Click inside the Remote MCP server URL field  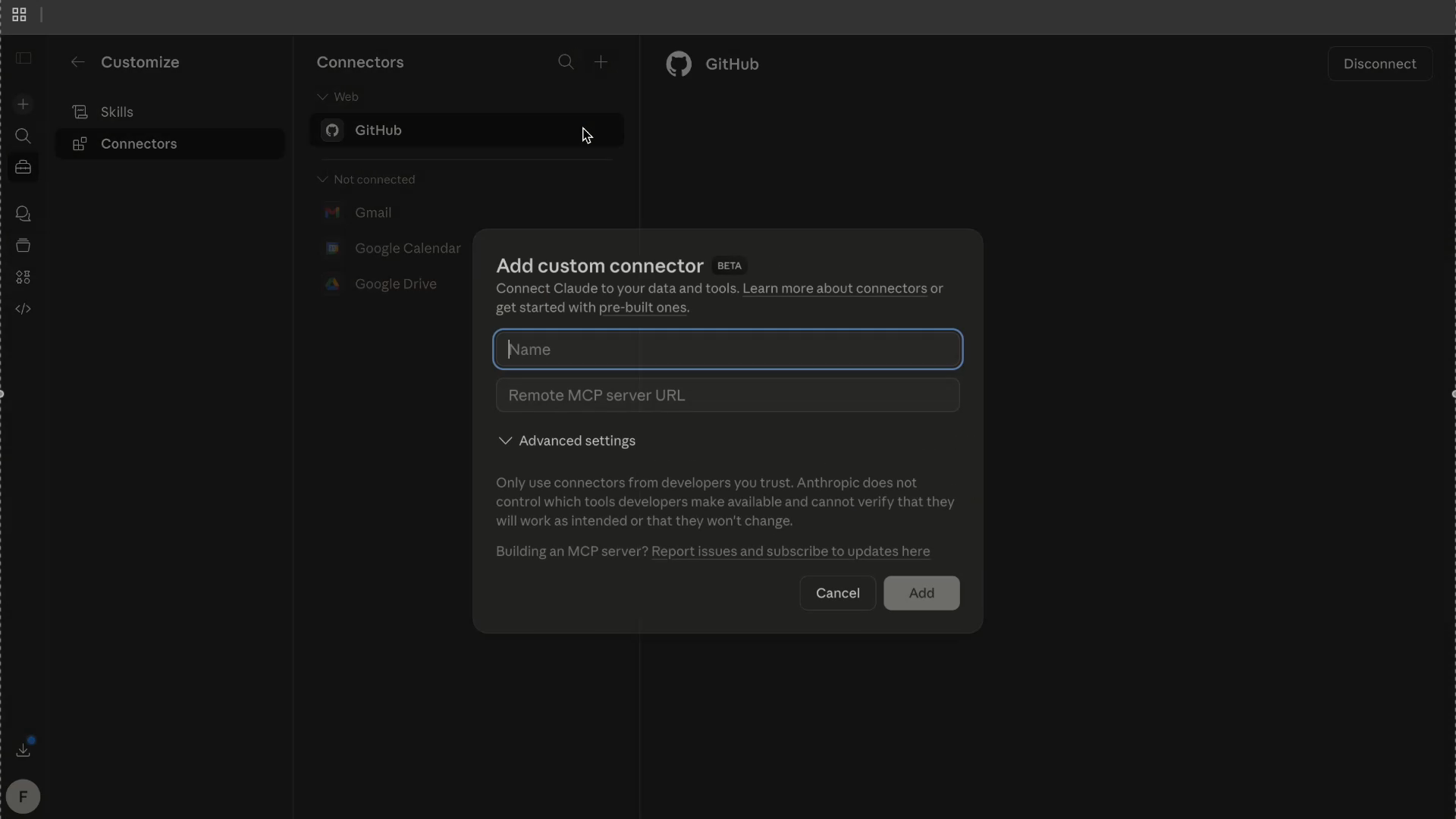point(727,394)
